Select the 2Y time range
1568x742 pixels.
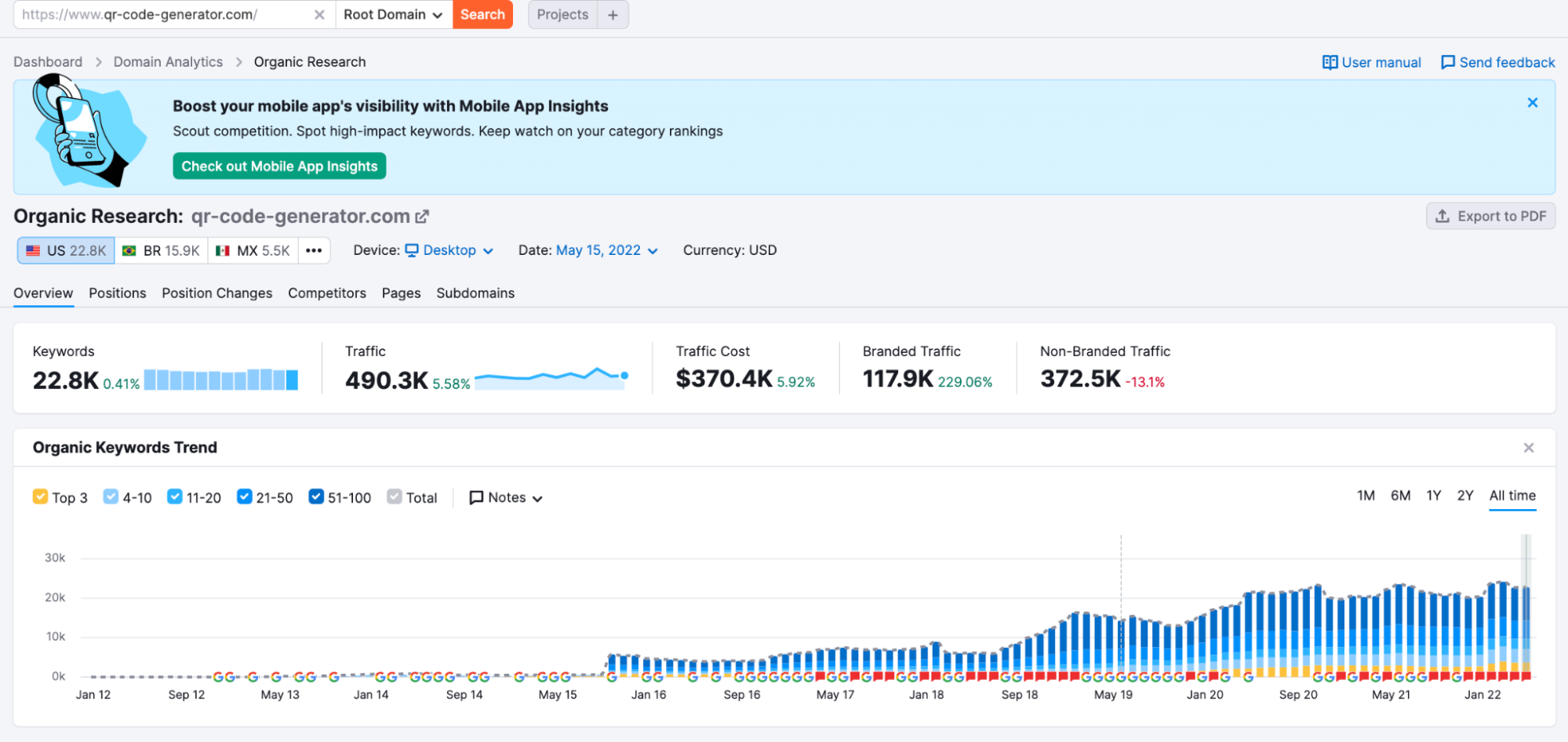[1464, 496]
